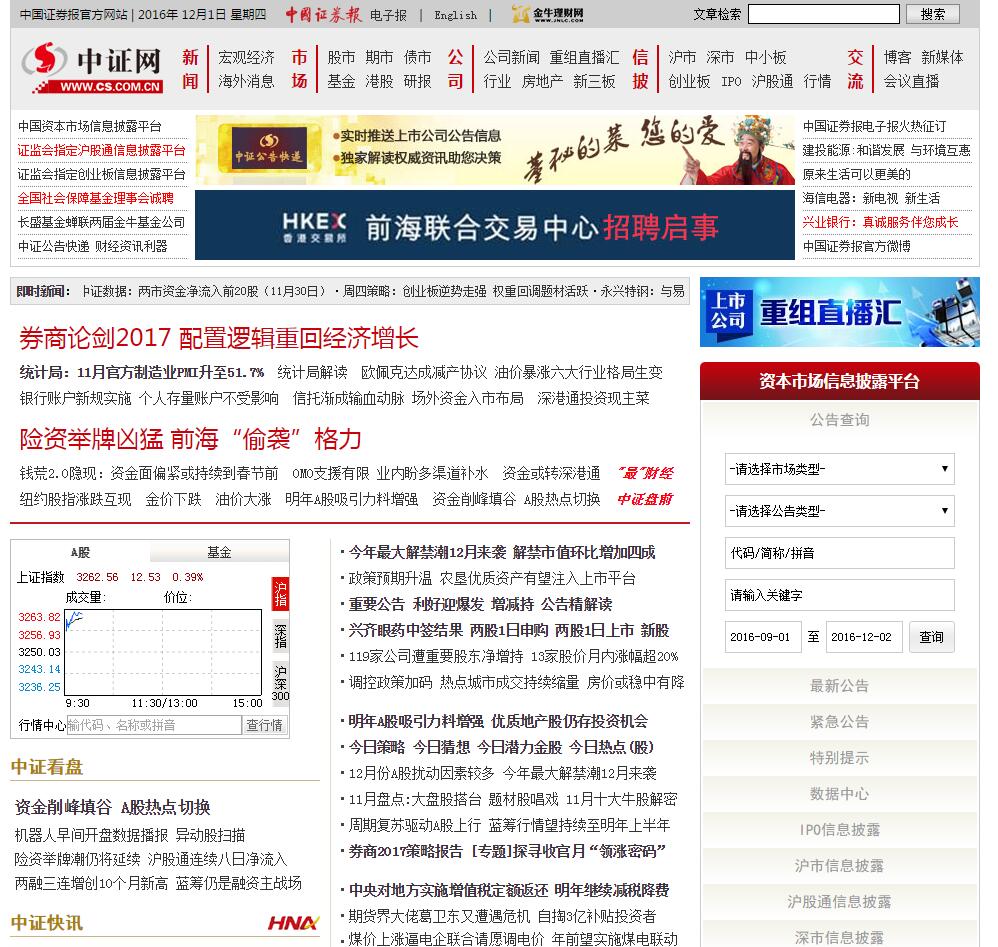This screenshot has width=998, height=947.
Task: Open 中国证券报官方微博 link
Action: pyautogui.click(x=857, y=246)
